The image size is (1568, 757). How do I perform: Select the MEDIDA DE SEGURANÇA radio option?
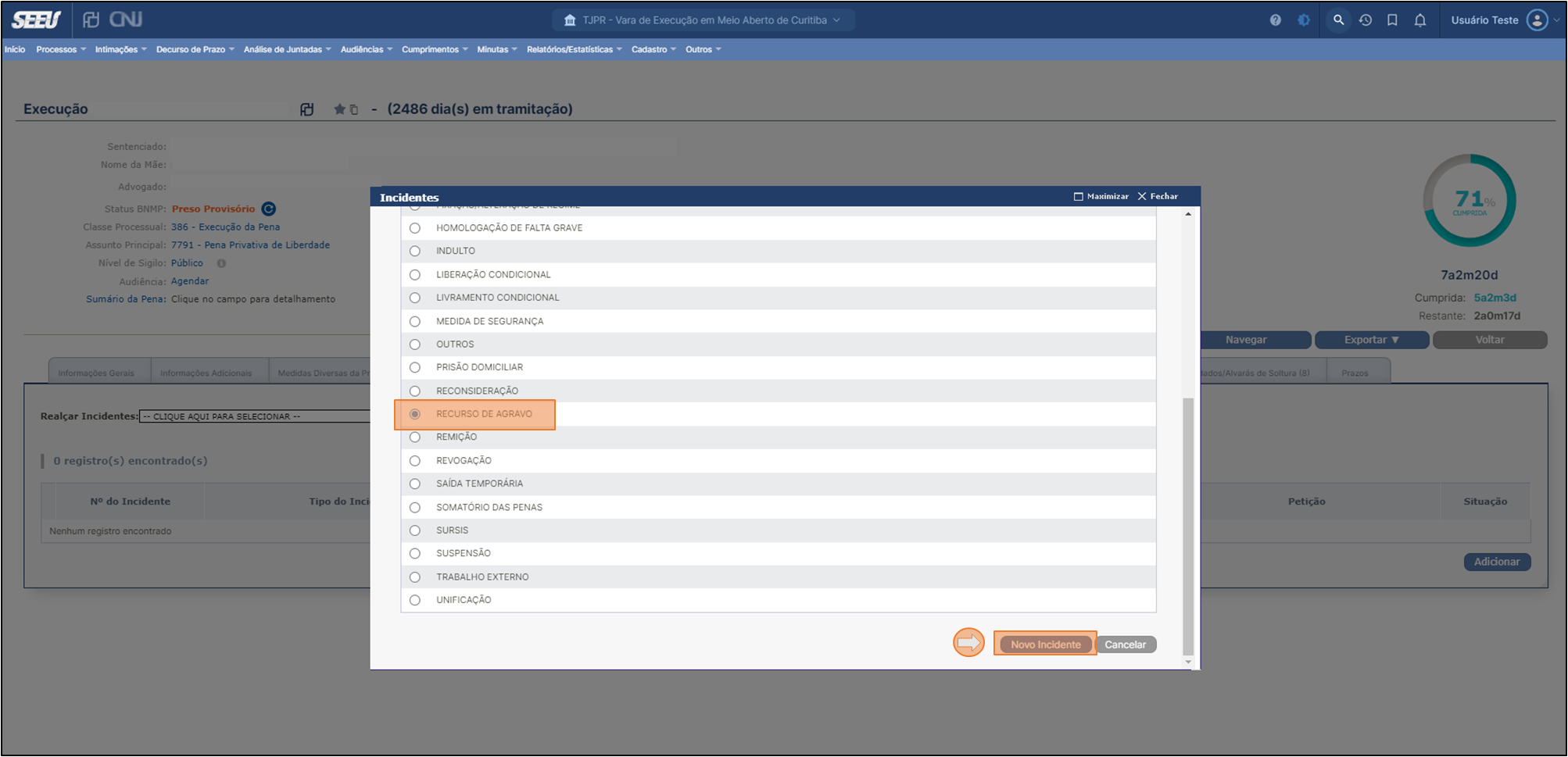[x=415, y=321]
